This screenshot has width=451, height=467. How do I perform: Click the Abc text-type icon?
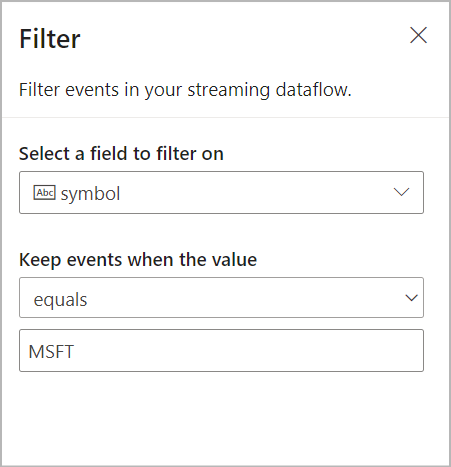44,193
